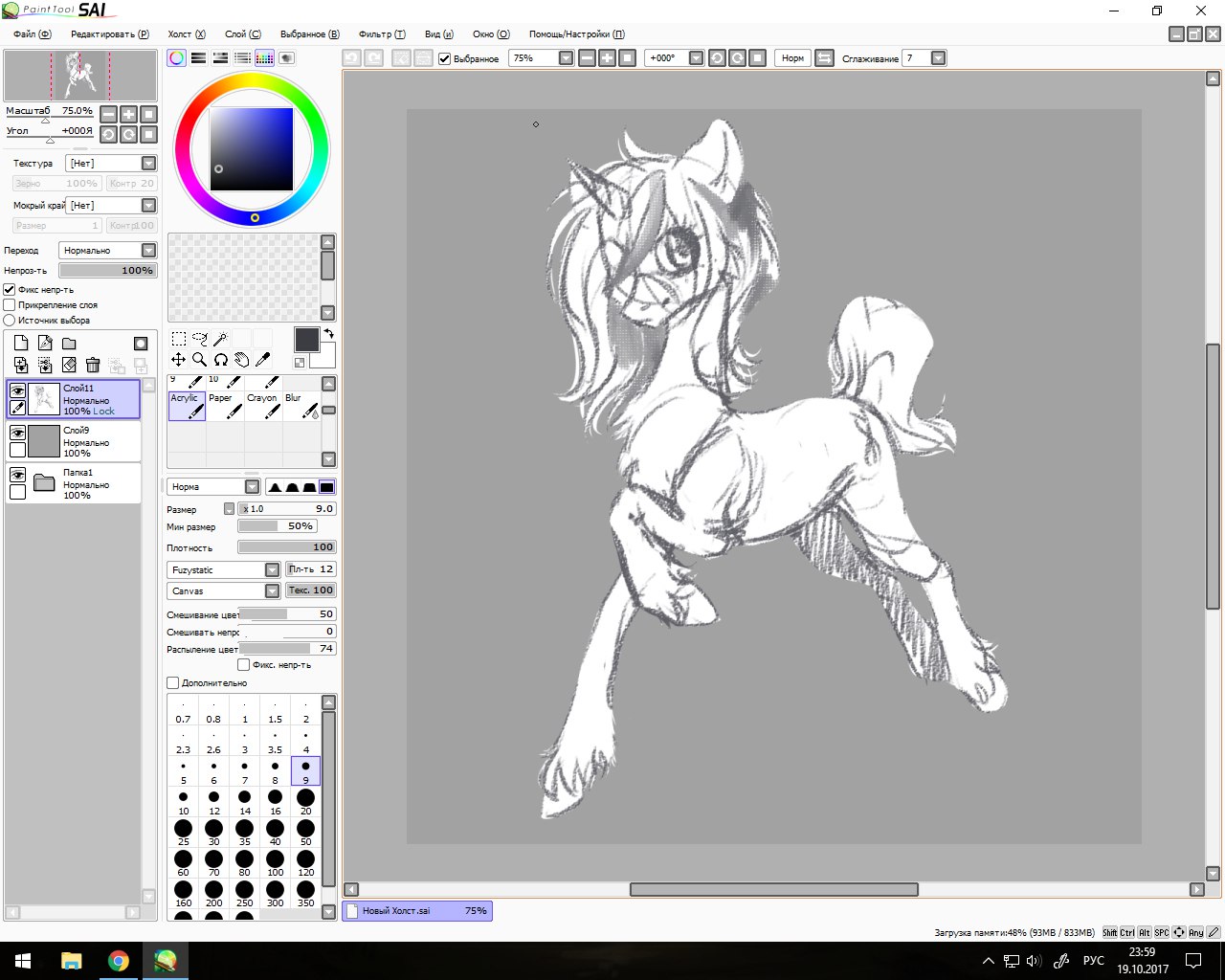Create a new linework pen layer
The width and height of the screenshot is (1225, 980).
tap(45, 344)
